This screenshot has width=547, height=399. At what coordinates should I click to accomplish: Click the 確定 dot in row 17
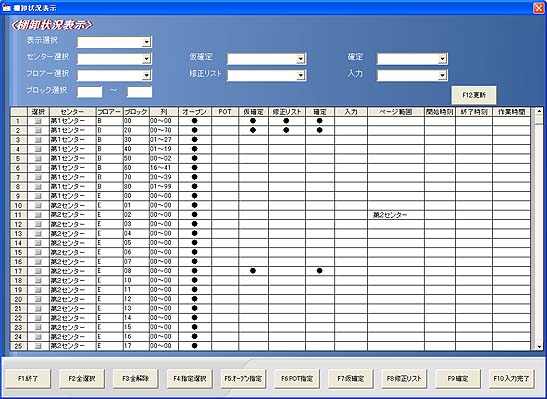[x=320, y=271]
